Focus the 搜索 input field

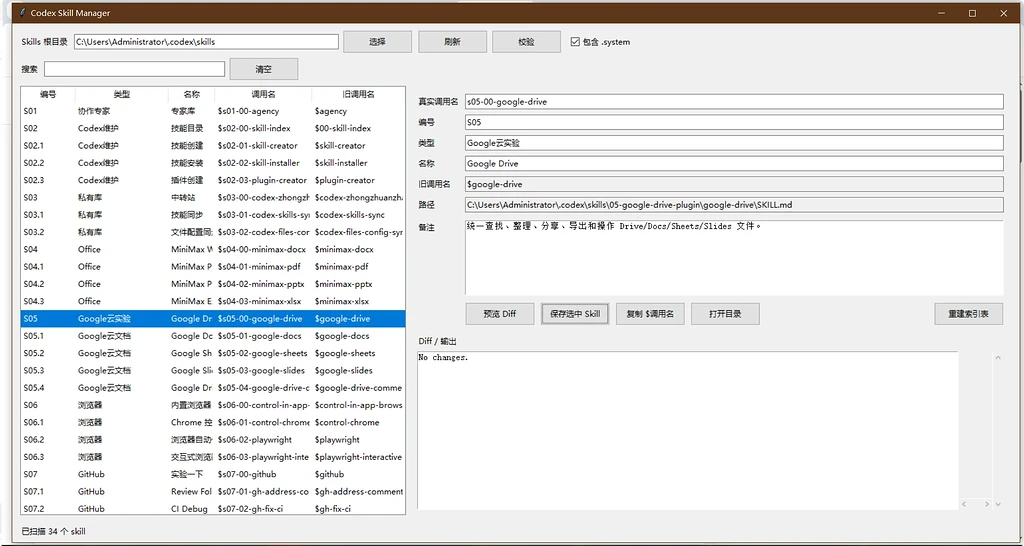(135, 69)
